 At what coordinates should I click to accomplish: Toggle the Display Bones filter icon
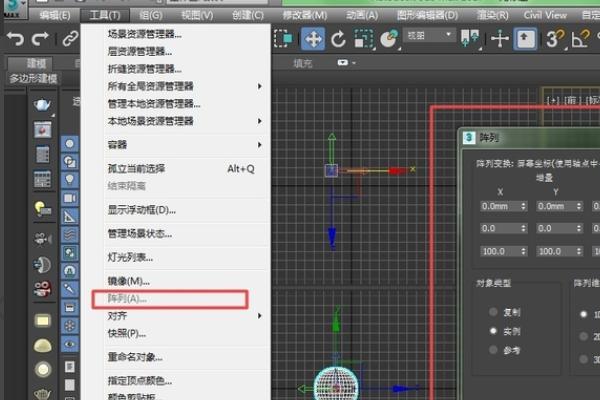tap(70, 289)
